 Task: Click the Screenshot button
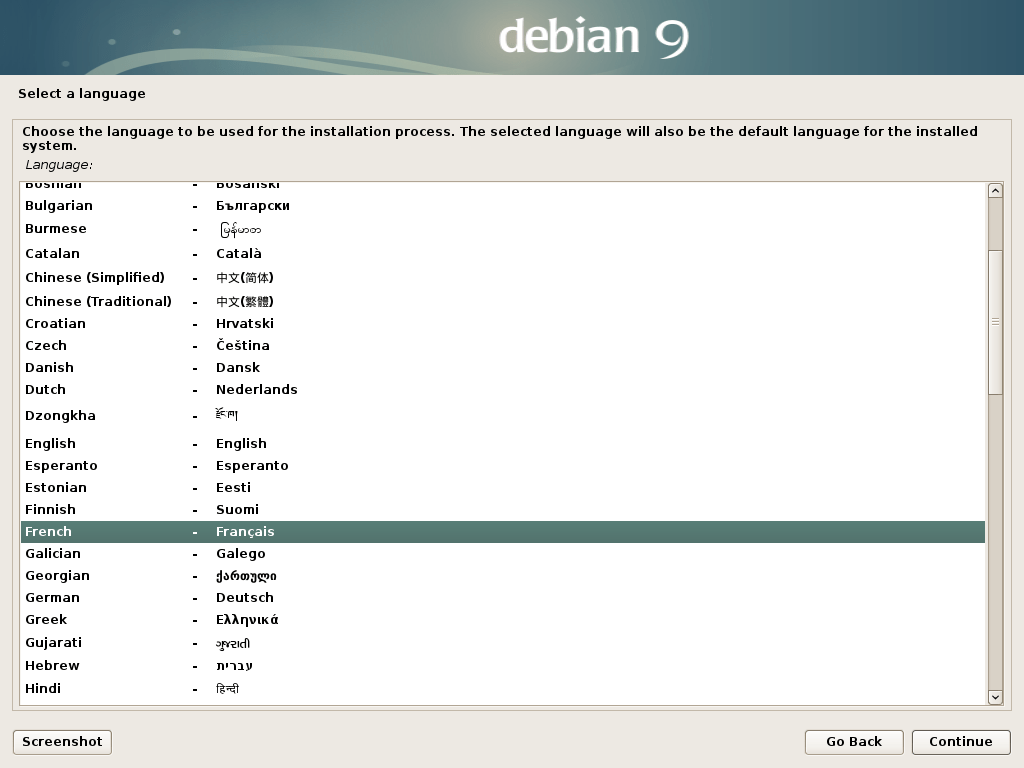62,742
